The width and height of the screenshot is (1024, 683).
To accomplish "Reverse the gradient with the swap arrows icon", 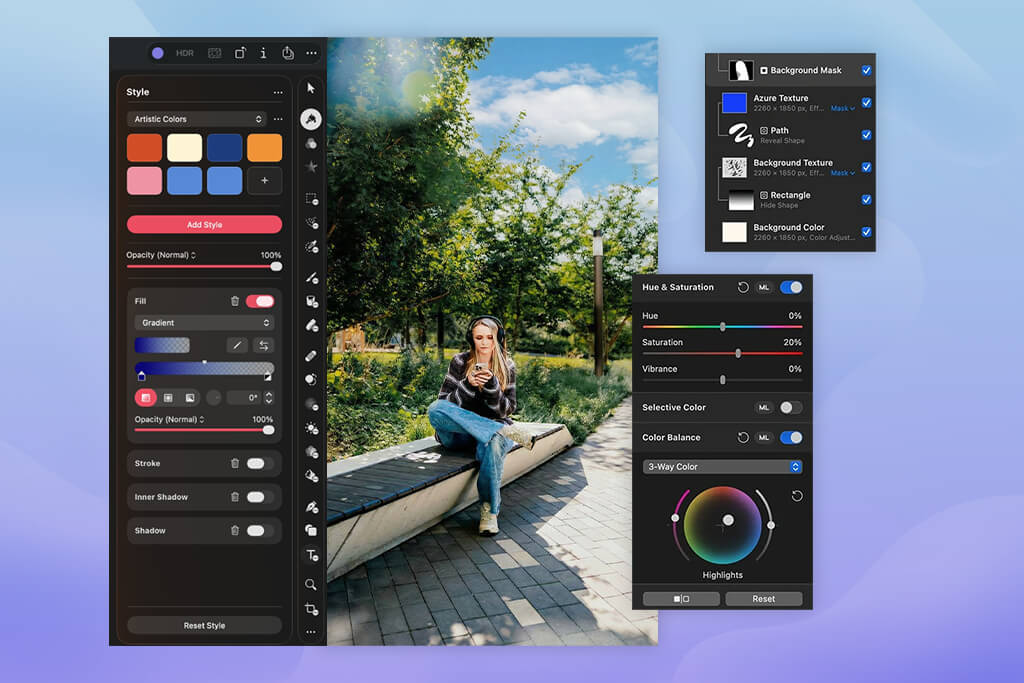I will tap(264, 345).
